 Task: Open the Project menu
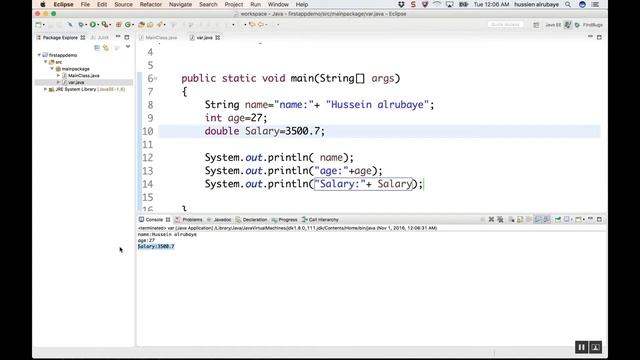[x=234, y=4]
